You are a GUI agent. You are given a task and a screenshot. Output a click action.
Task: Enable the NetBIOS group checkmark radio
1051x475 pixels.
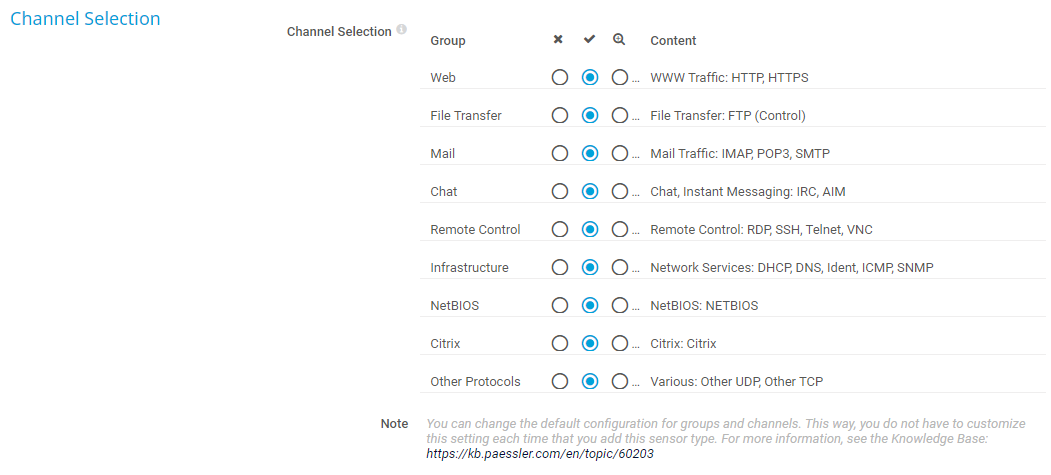pyautogui.click(x=590, y=305)
